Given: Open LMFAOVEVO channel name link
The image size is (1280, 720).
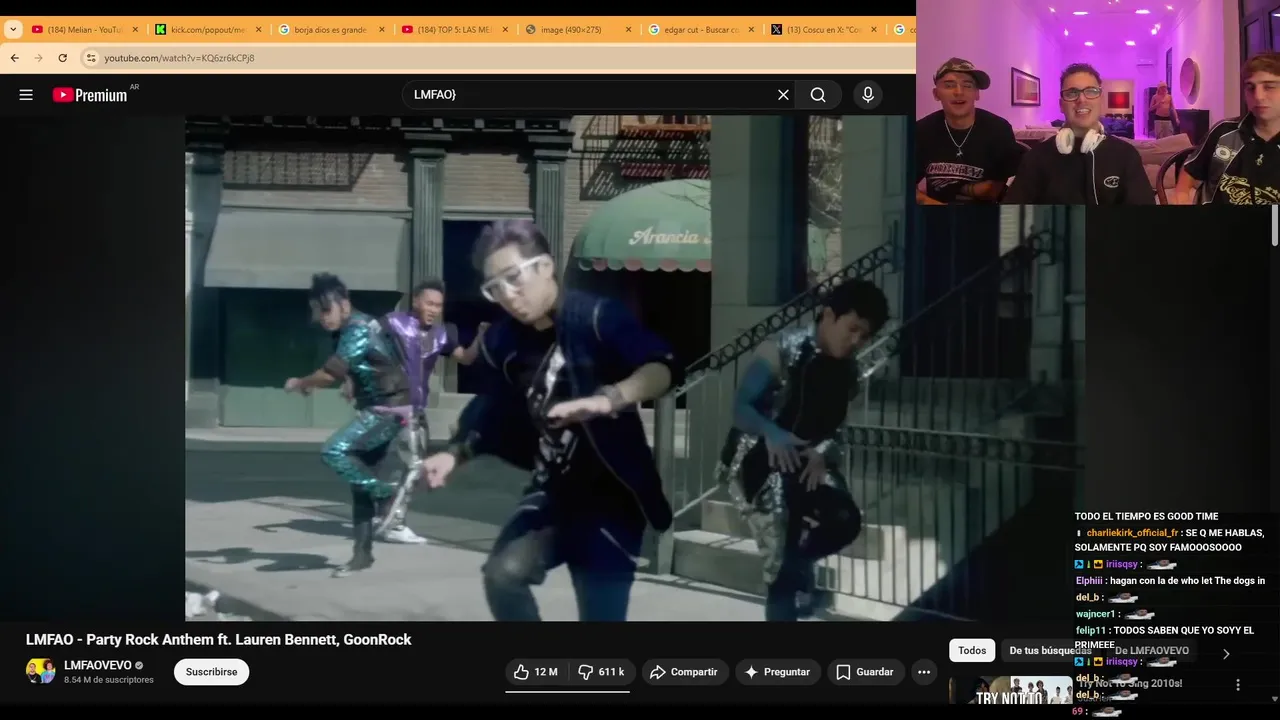Looking at the screenshot, I should [x=97, y=665].
